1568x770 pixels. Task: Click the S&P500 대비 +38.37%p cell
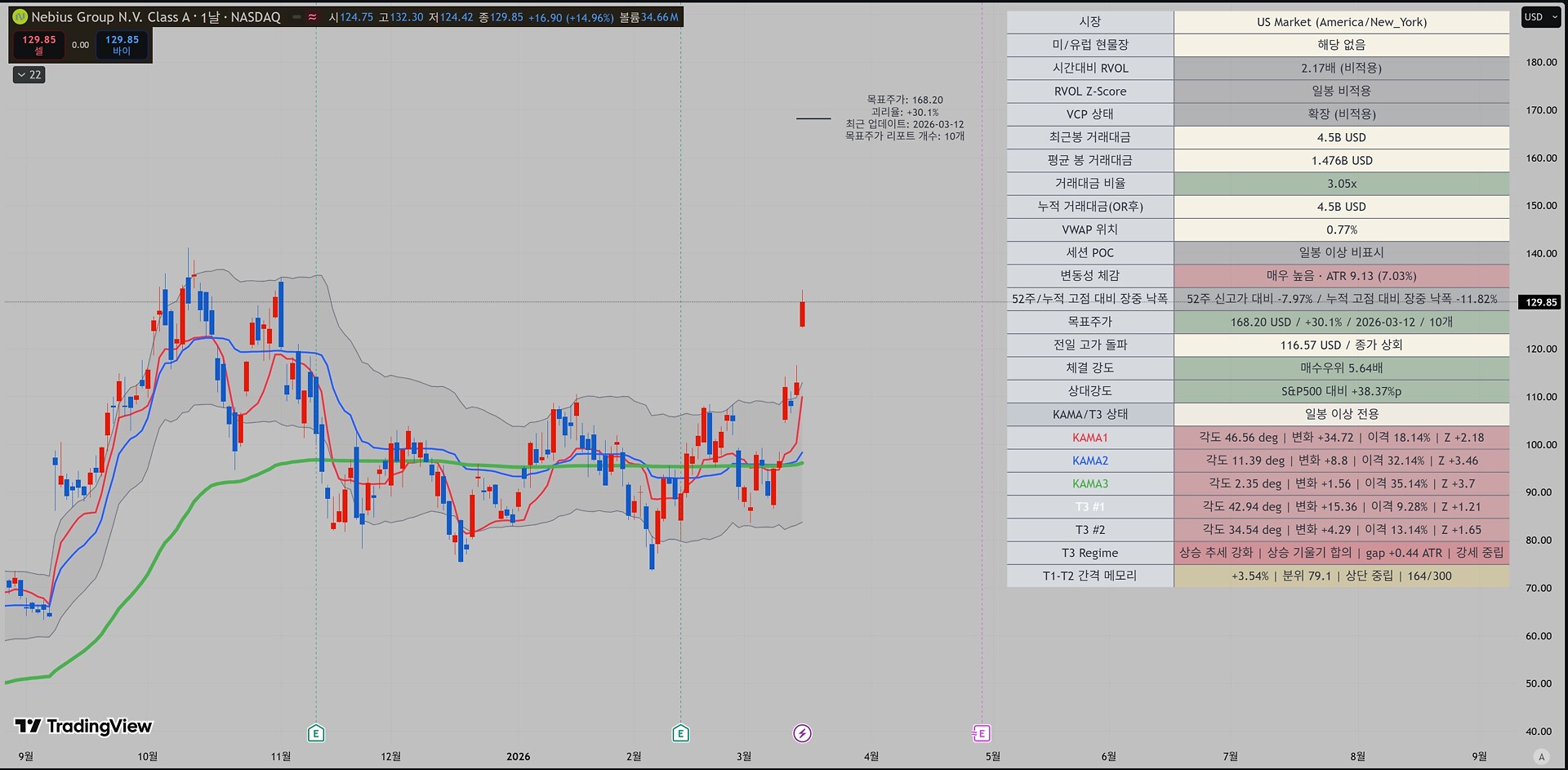click(1341, 391)
